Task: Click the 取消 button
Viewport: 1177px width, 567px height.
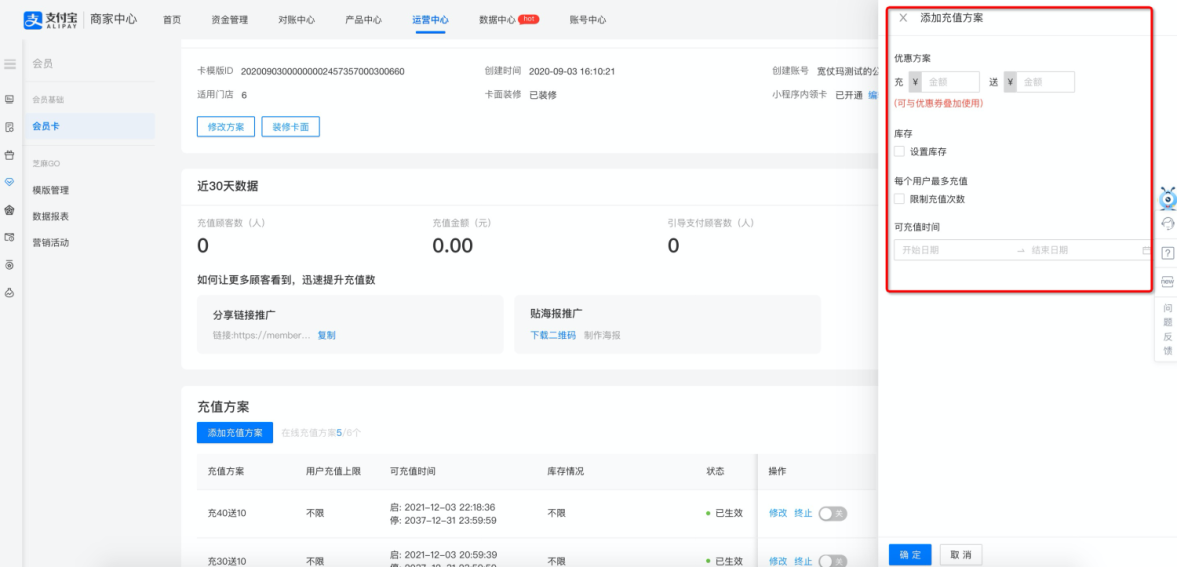Action: [961, 554]
